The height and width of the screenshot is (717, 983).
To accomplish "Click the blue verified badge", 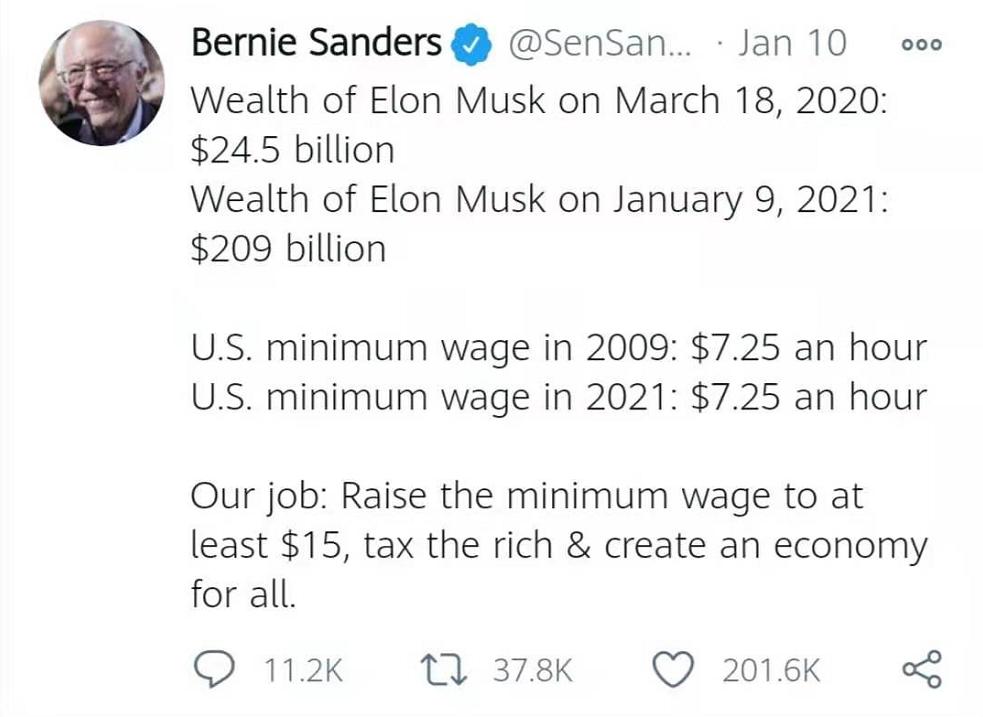I will click(470, 43).
